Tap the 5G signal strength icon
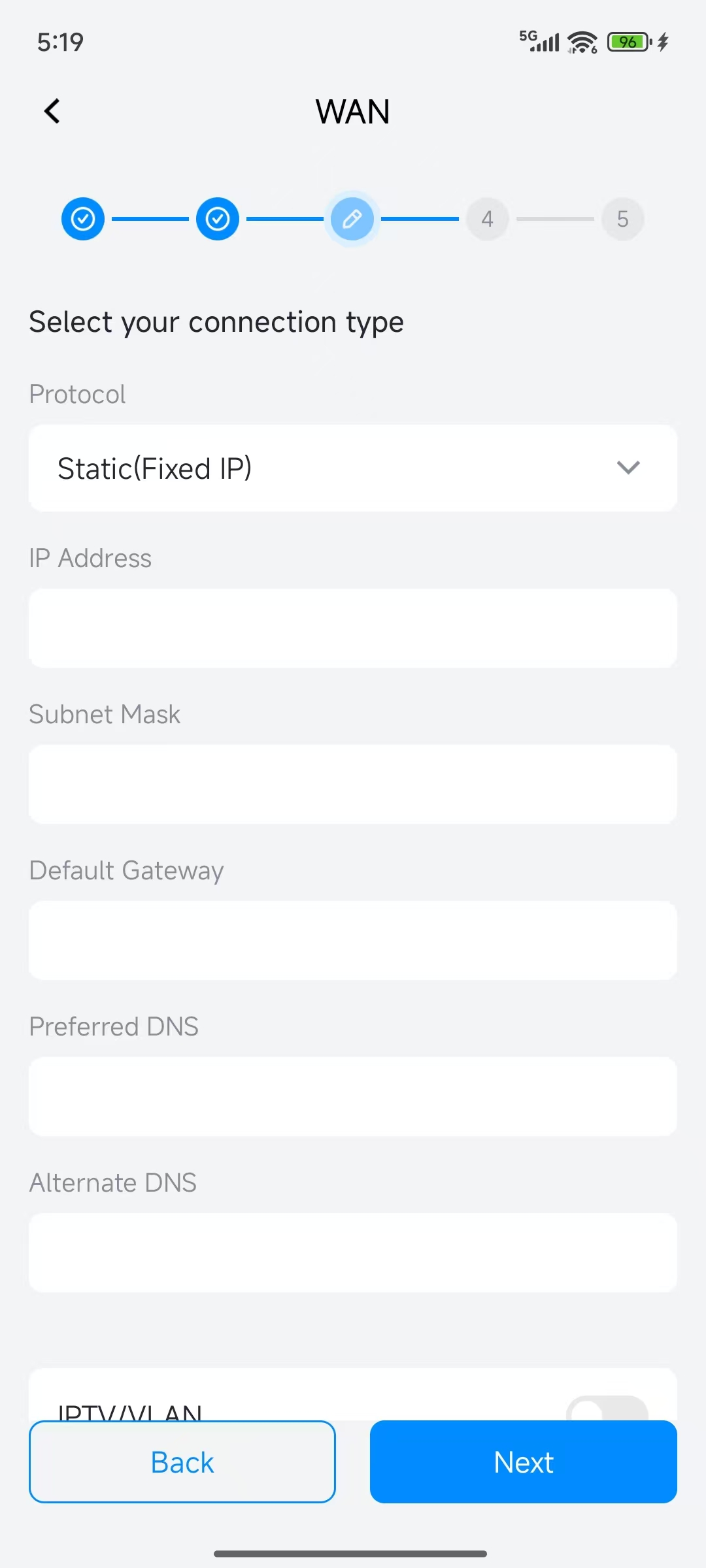 pyautogui.click(x=539, y=41)
